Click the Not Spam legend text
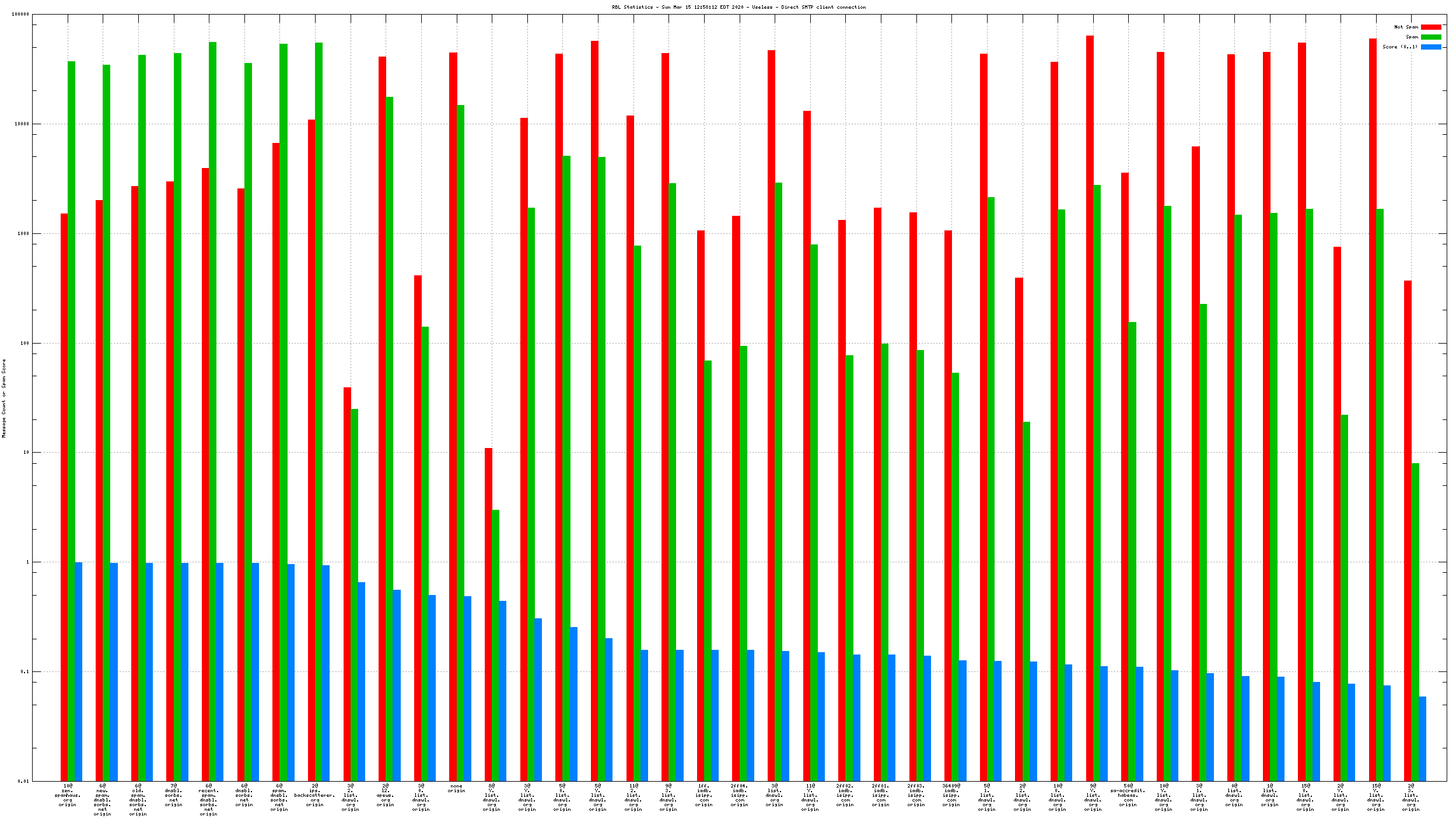Screen dimensions: 1456x819 click(1406, 27)
